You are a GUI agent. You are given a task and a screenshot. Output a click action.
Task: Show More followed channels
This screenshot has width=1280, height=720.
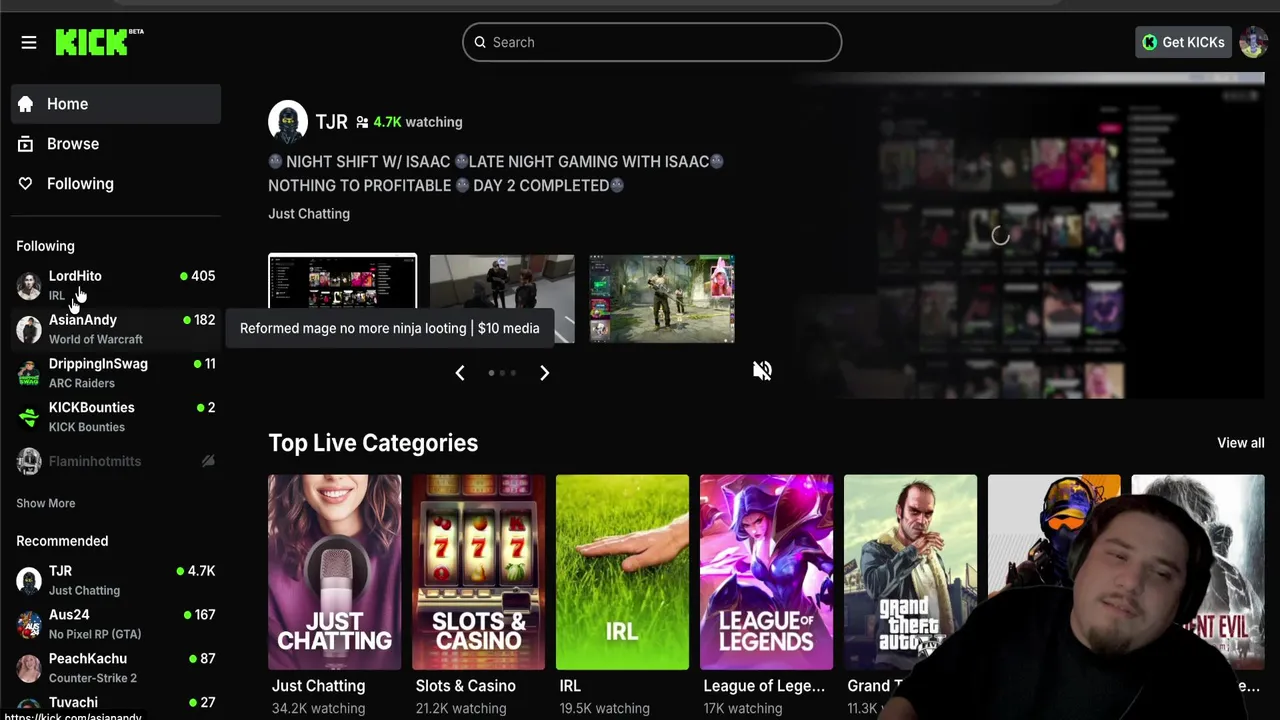[x=46, y=503]
